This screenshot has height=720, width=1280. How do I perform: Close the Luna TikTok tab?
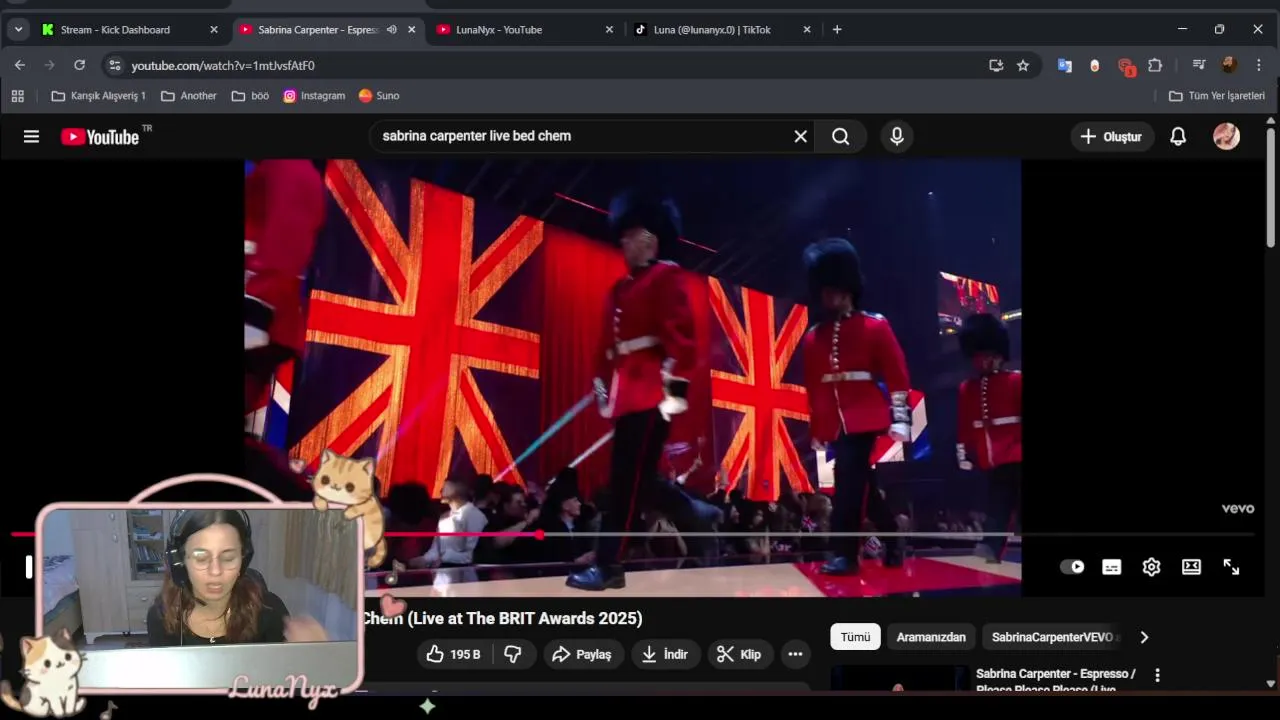point(807,29)
